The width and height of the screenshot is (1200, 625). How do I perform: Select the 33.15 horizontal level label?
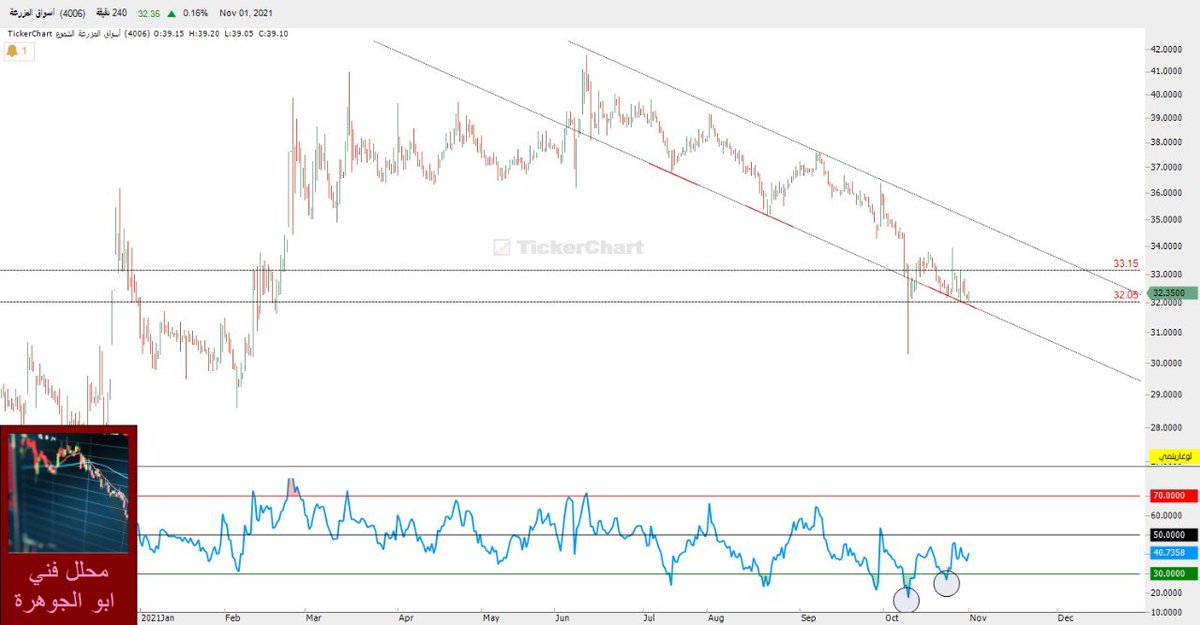click(x=1126, y=264)
